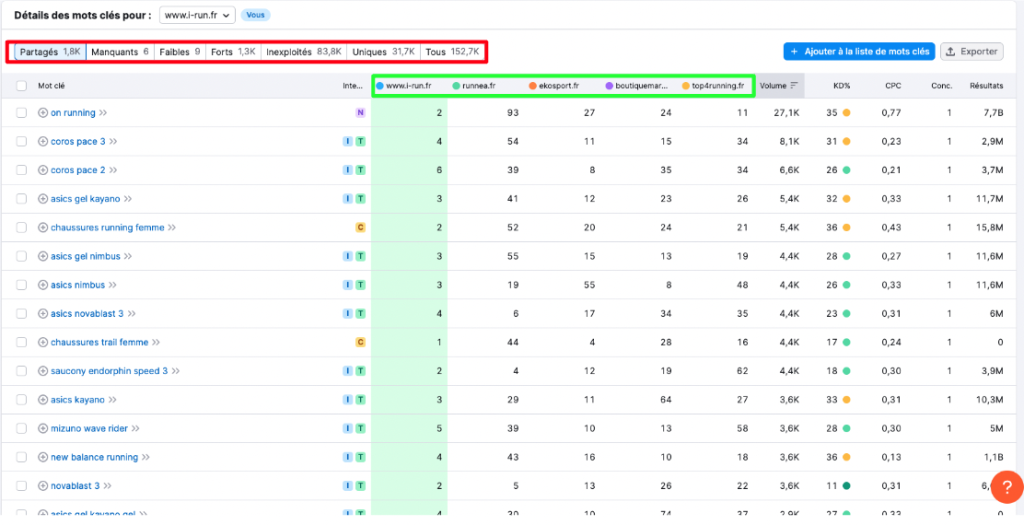Select the Uniques tab
Viewport: 1024px width, 525px height.
pos(383,52)
